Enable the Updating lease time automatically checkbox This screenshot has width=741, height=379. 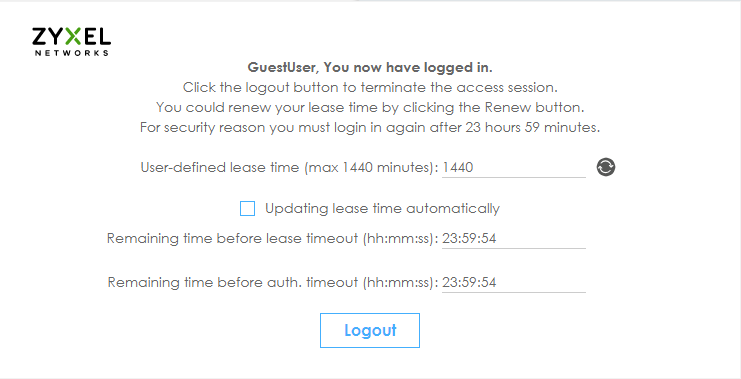click(x=247, y=208)
